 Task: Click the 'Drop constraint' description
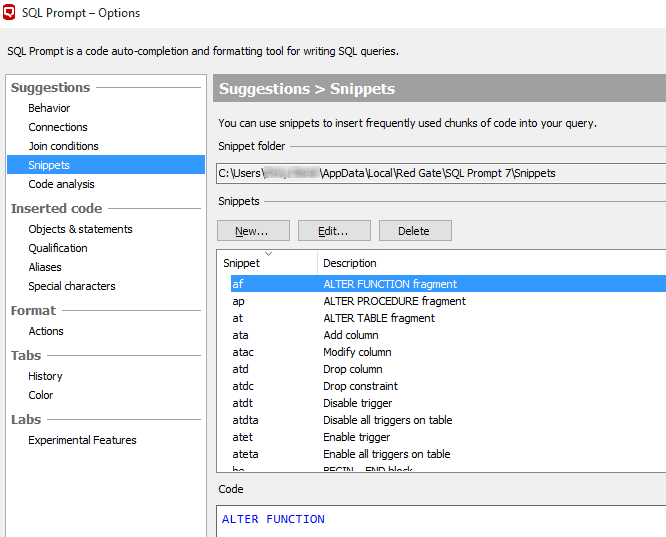pos(360,386)
